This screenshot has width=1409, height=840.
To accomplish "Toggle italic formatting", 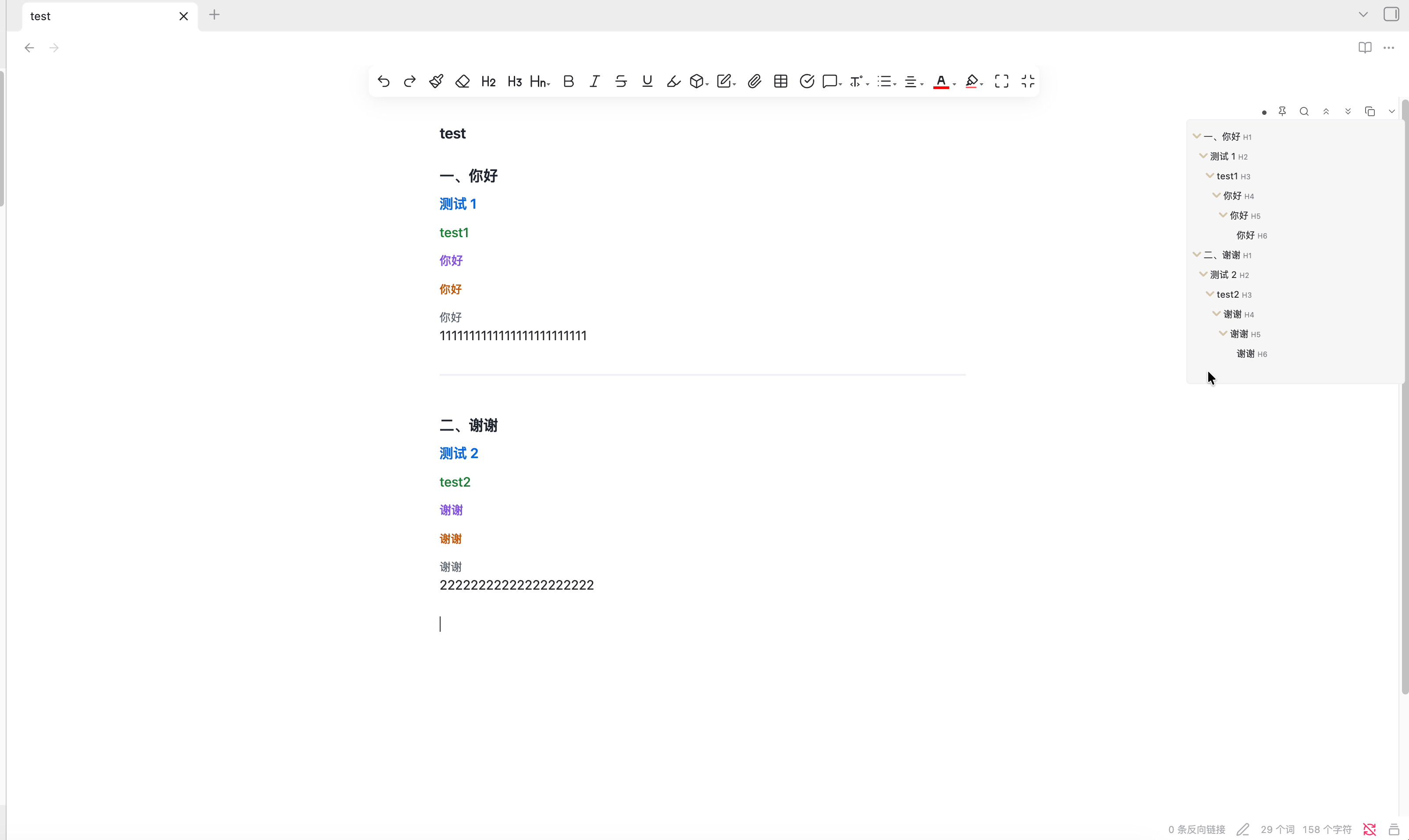I will coord(595,82).
